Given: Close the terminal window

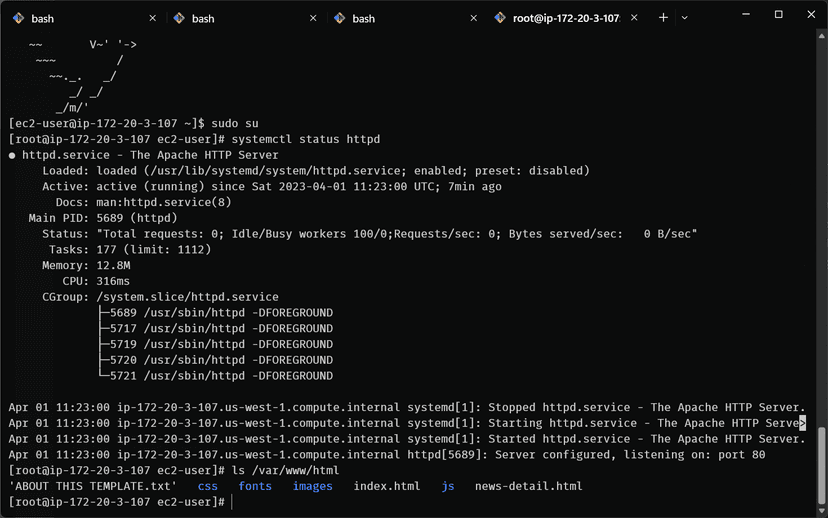Looking at the screenshot, I should pyautogui.click(x=811, y=15).
